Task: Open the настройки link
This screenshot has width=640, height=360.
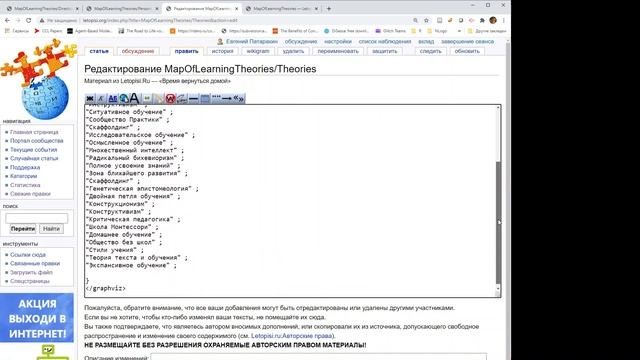Action: pyautogui.click(x=338, y=41)
